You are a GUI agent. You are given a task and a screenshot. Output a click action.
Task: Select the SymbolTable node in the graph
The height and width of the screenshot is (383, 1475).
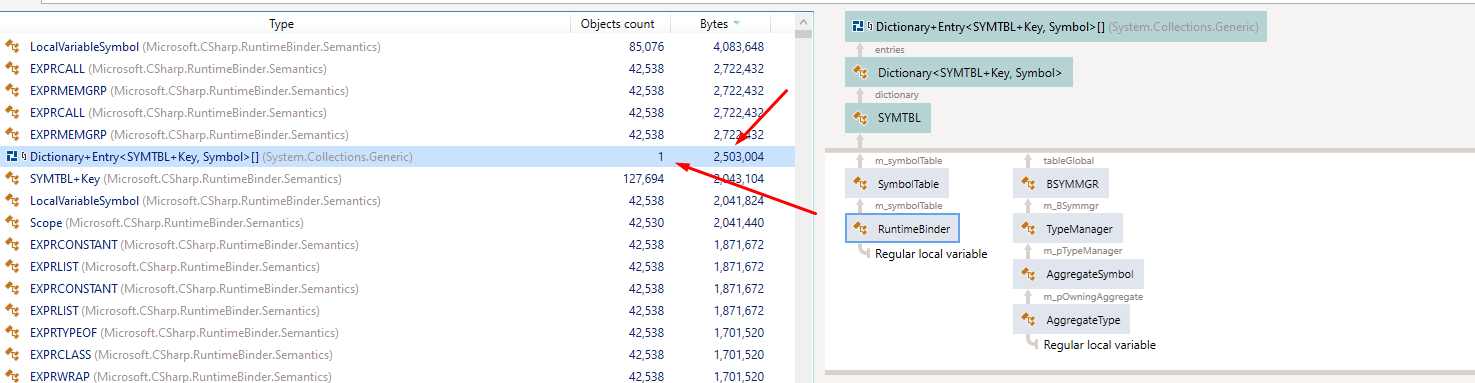pos(895,184)
